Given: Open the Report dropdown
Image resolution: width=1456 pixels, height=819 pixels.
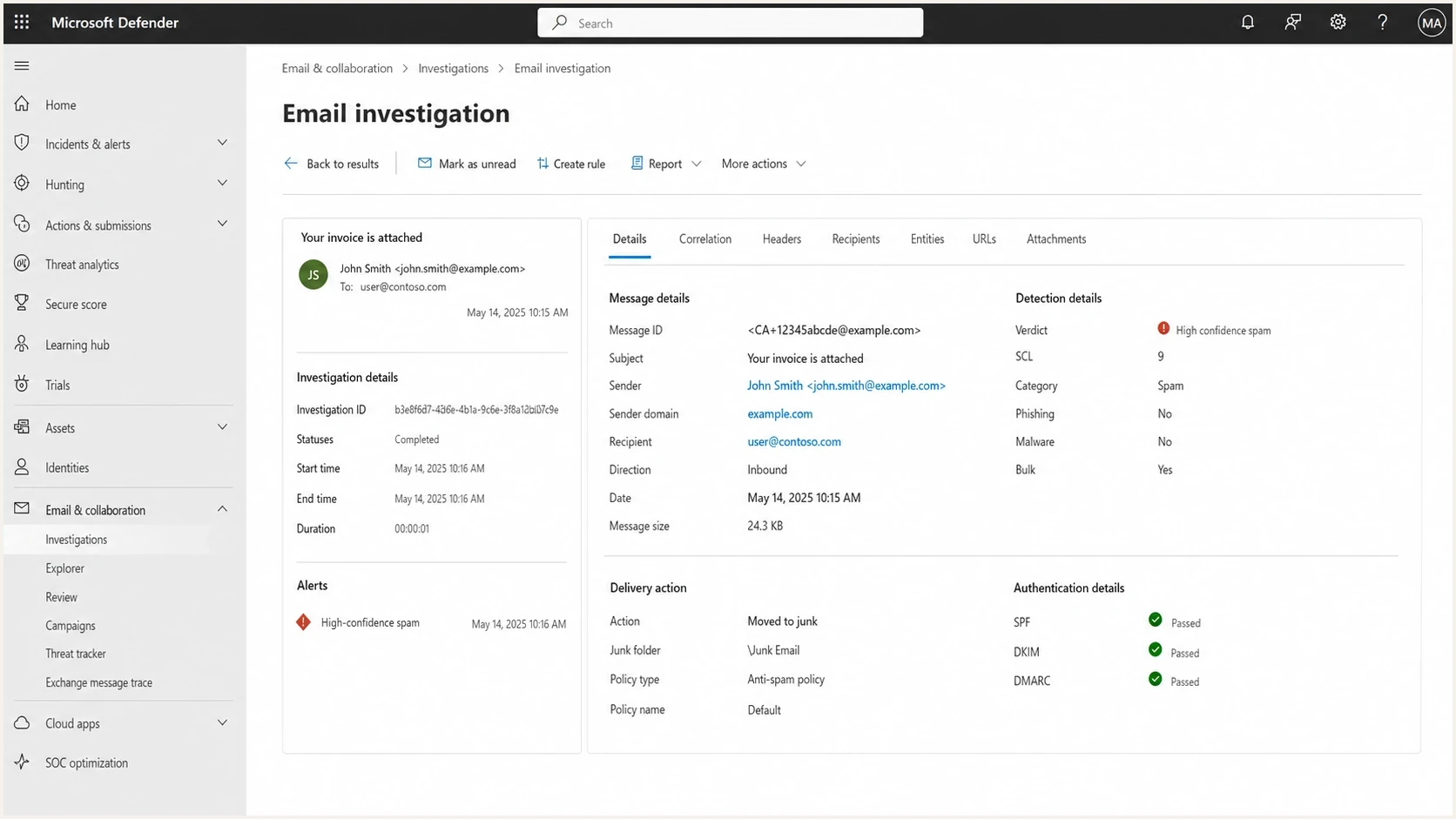Looking at the screenshot, I should click(666, 164).
